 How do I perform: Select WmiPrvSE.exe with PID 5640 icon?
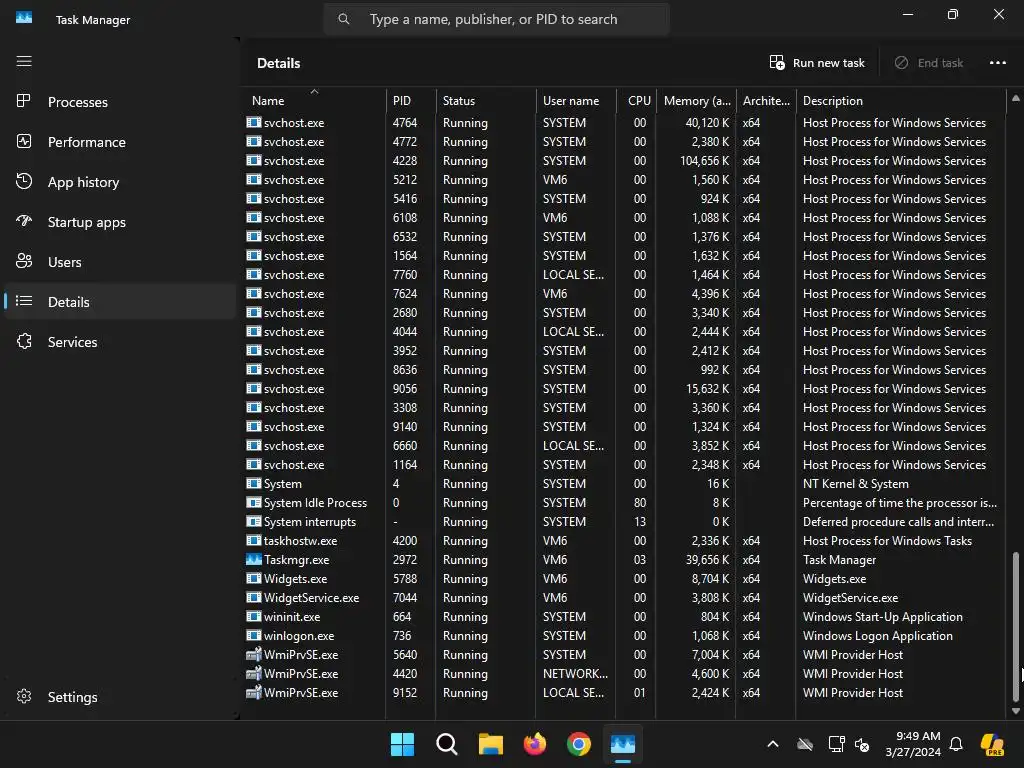pos(253,654)
